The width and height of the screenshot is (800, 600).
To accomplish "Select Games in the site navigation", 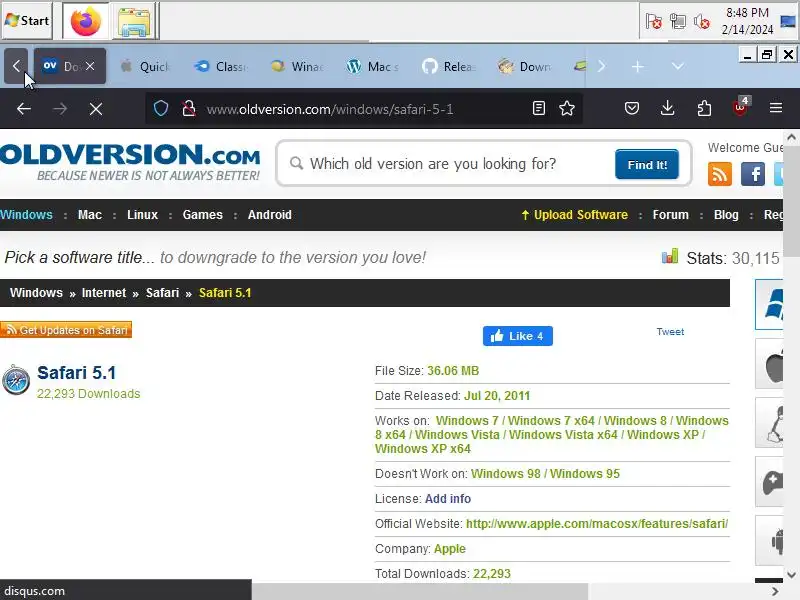I will pos(203,215).
